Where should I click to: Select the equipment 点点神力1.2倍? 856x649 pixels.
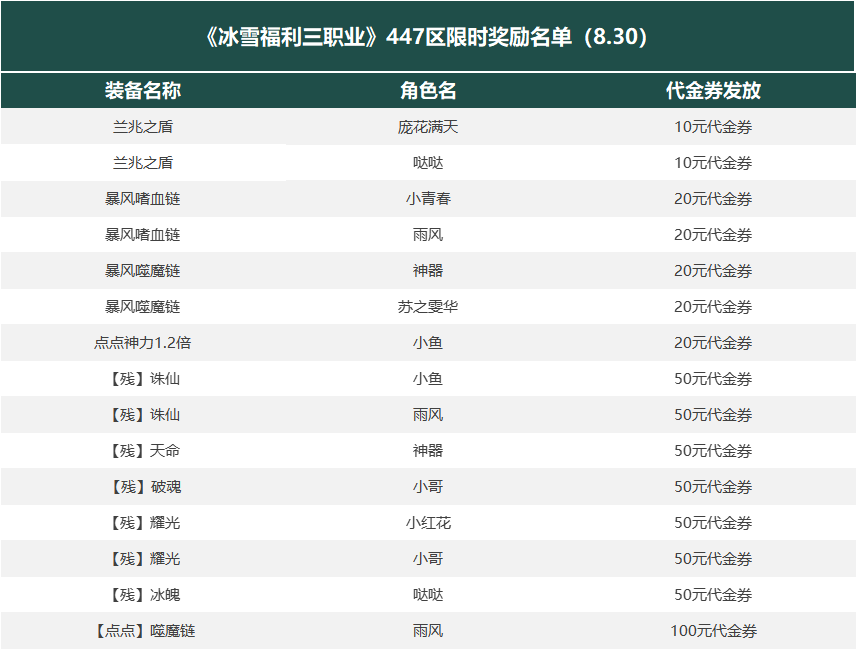(142, 343)
